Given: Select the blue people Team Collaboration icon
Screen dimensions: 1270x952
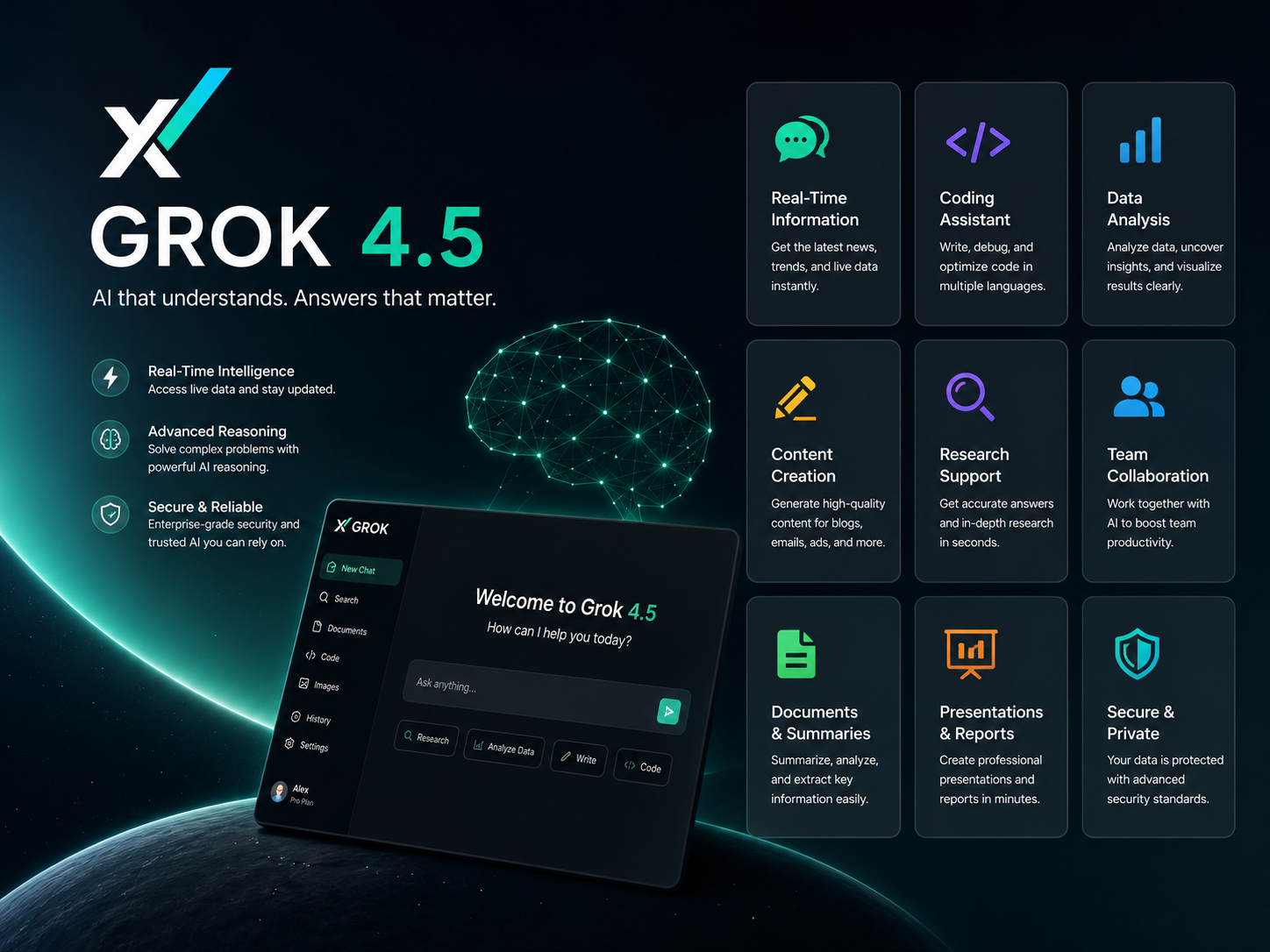Looking at the screenshot, I should pos(1138,396).
